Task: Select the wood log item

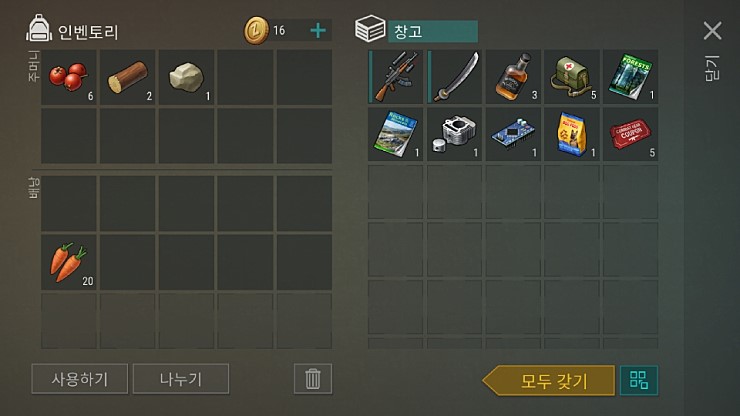Action: coord(127,77)
